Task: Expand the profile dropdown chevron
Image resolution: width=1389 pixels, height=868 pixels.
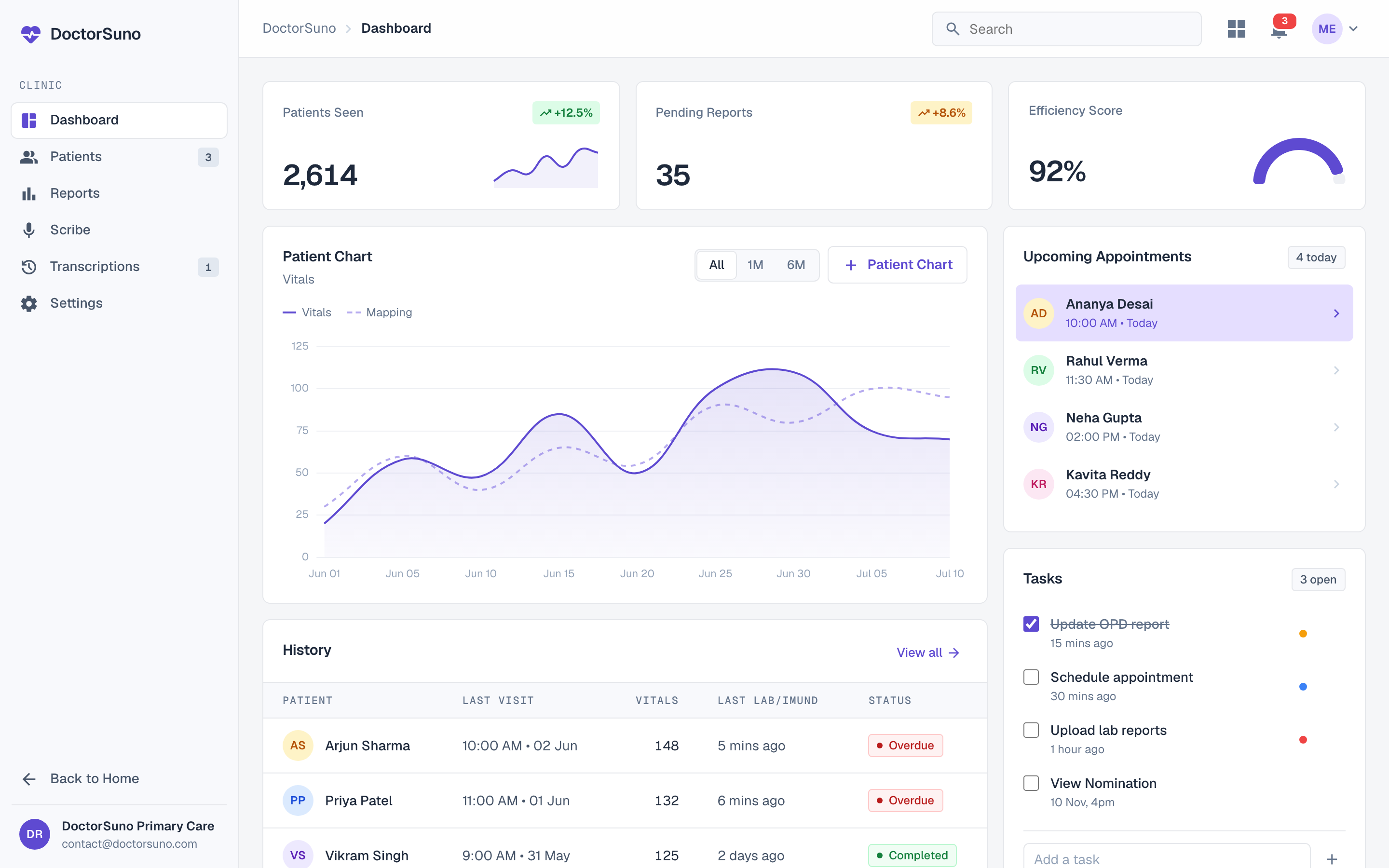Action: [x=1353, y=29]
